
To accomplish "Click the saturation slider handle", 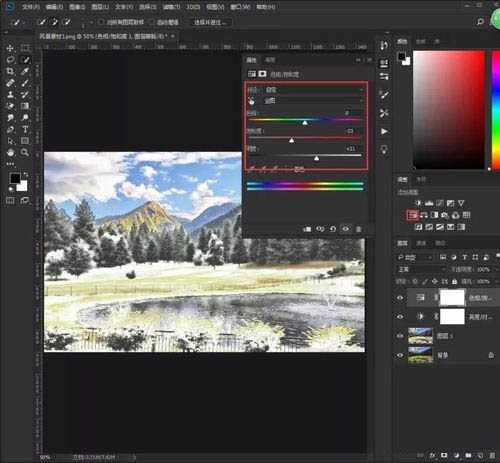I will pos(292,140).
